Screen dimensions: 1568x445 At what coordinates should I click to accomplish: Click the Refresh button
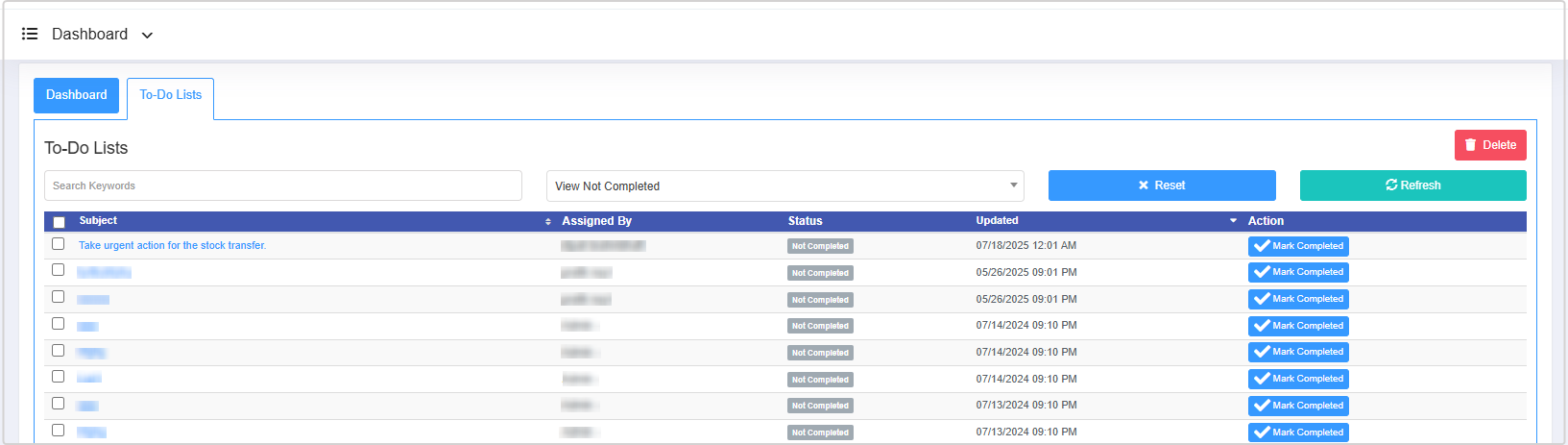pyautogui.click(x=1412, y=185)
